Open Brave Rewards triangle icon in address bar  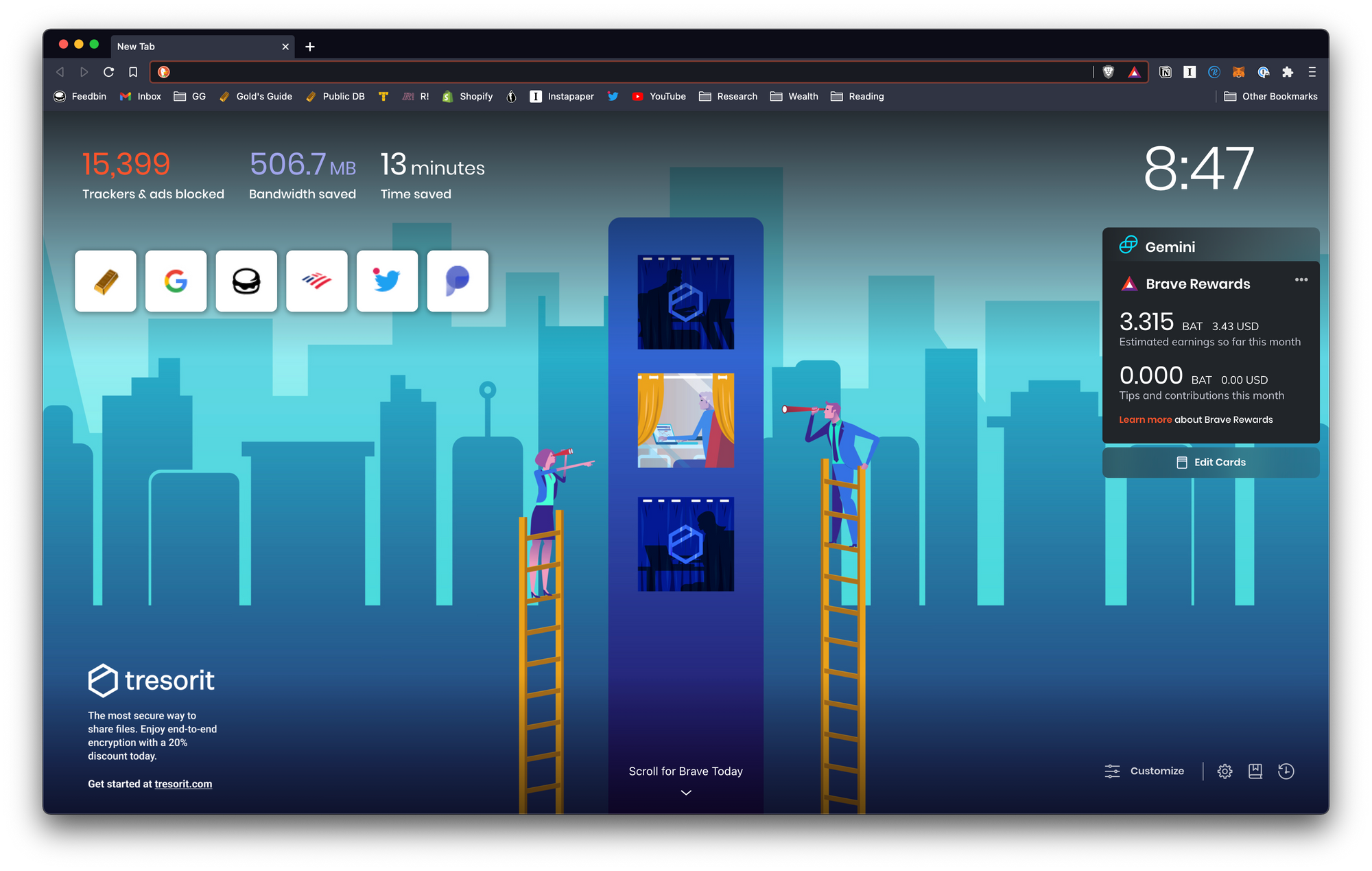tap(1134, 72)
